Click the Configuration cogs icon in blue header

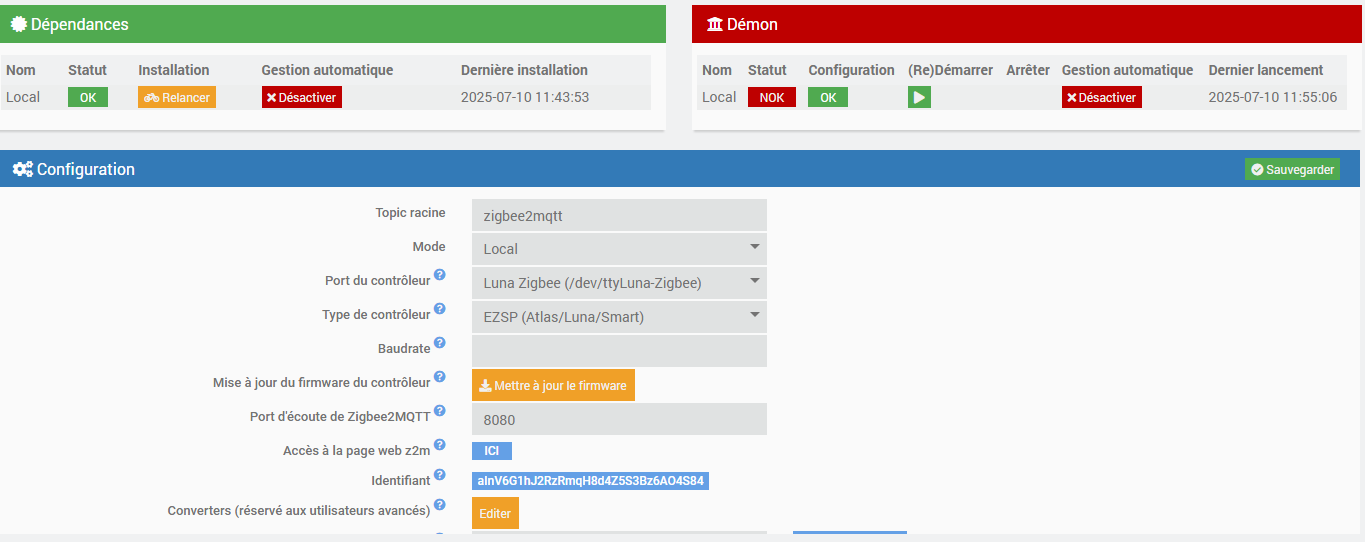point(22,169)
